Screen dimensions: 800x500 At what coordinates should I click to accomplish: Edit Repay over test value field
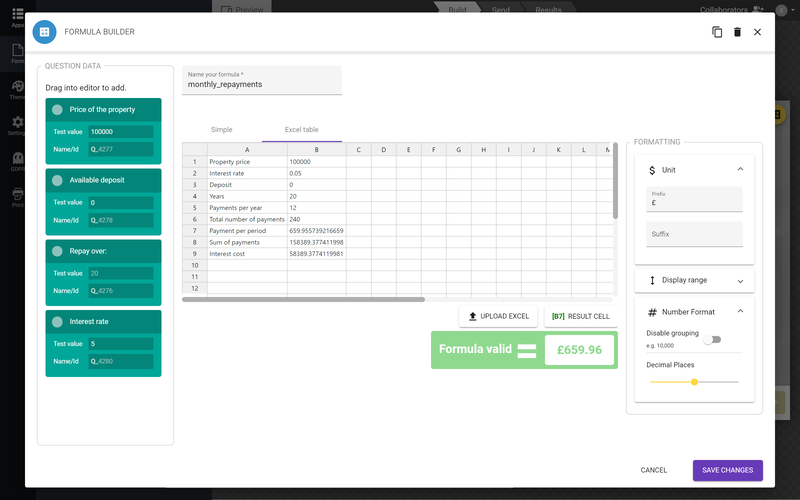click(x=121, y=273)
